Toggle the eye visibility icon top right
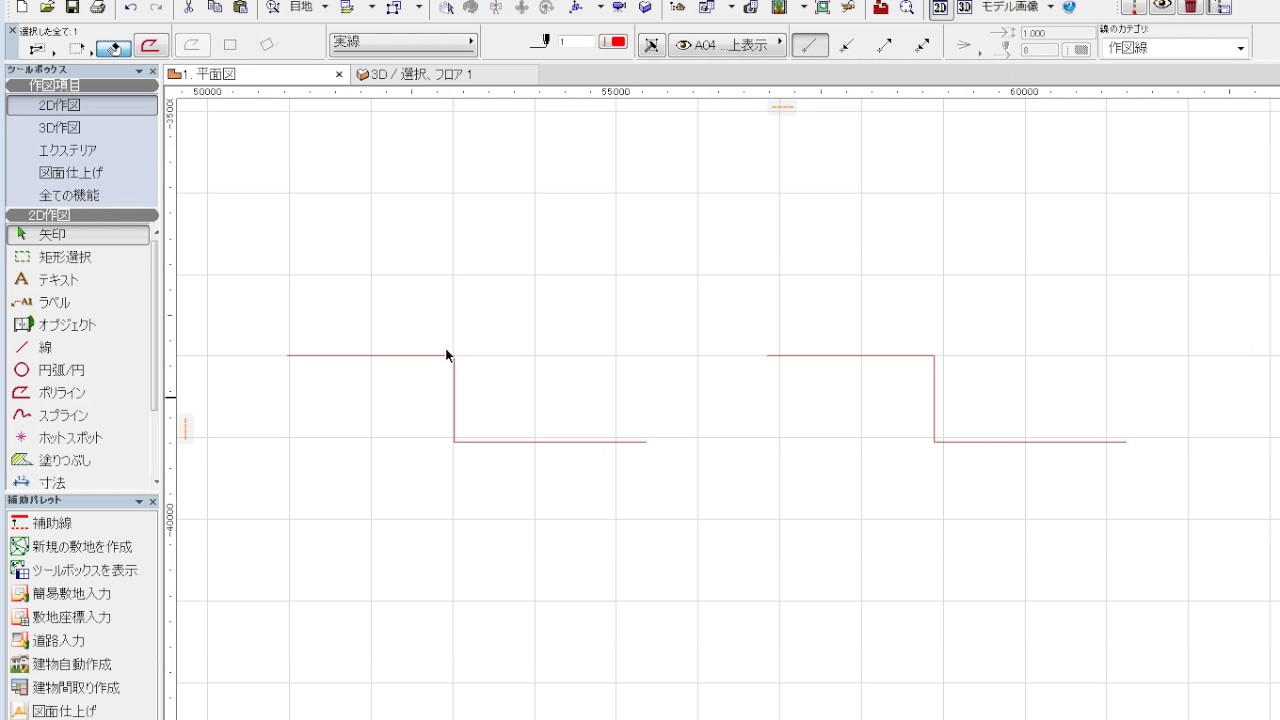This screenshot has width=1280, height=720. coord(1162,7)
